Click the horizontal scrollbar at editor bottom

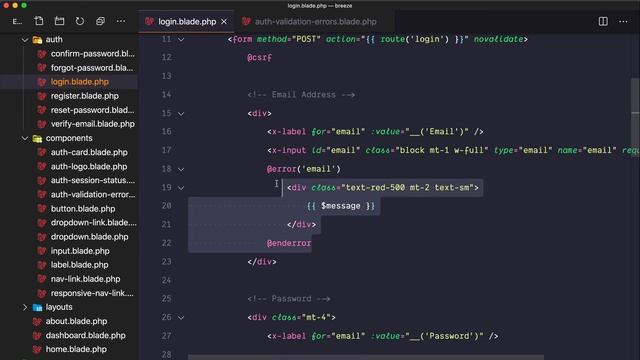tap(366, 358)
